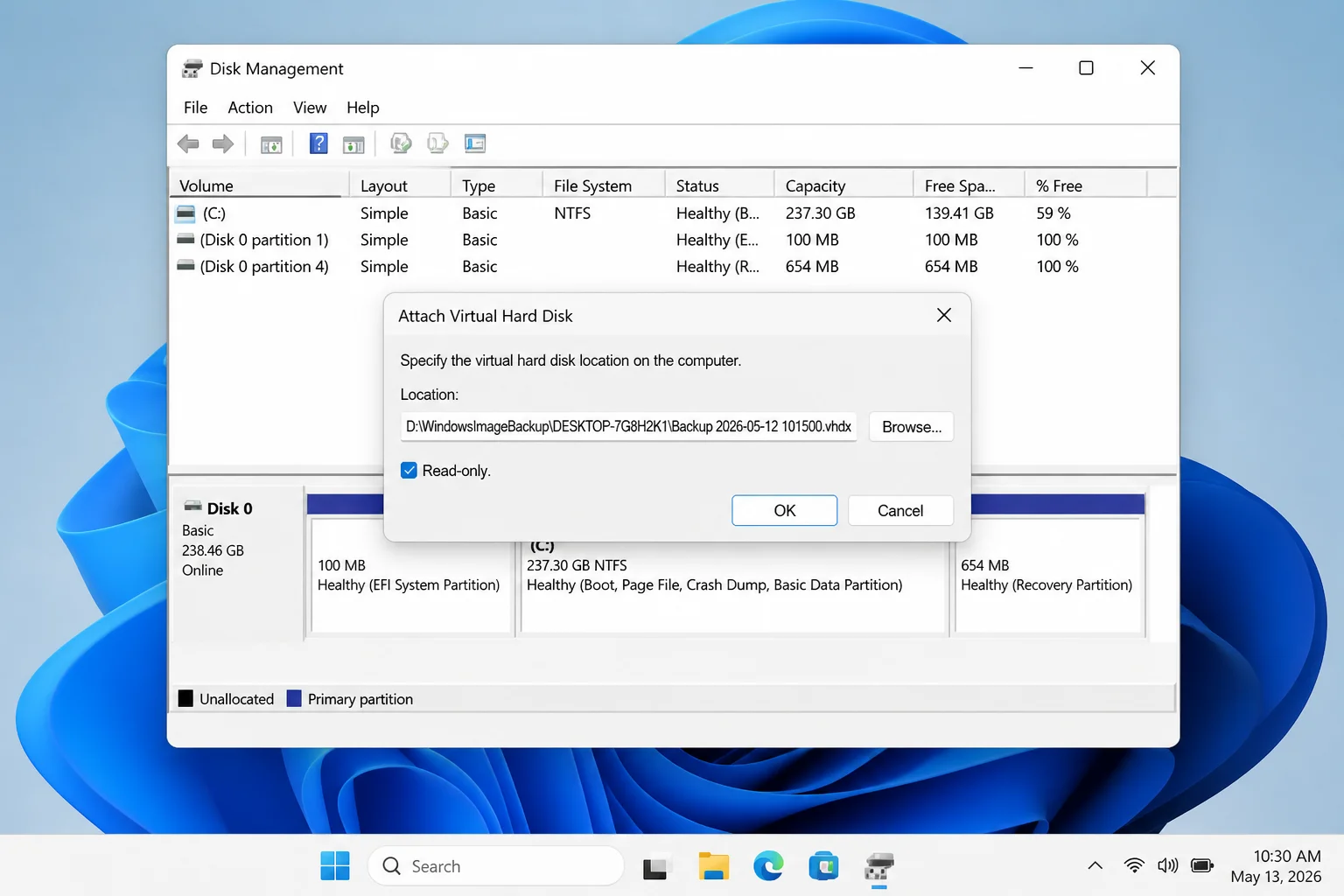Sort by the Capacity column header
Viewport: 1344px width, 896px height.
pyautogui.click(x=843, y=185)
